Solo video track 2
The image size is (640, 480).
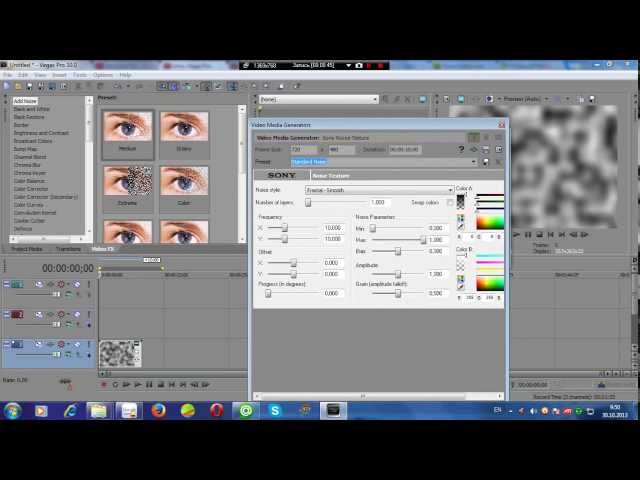coord(89,314)
